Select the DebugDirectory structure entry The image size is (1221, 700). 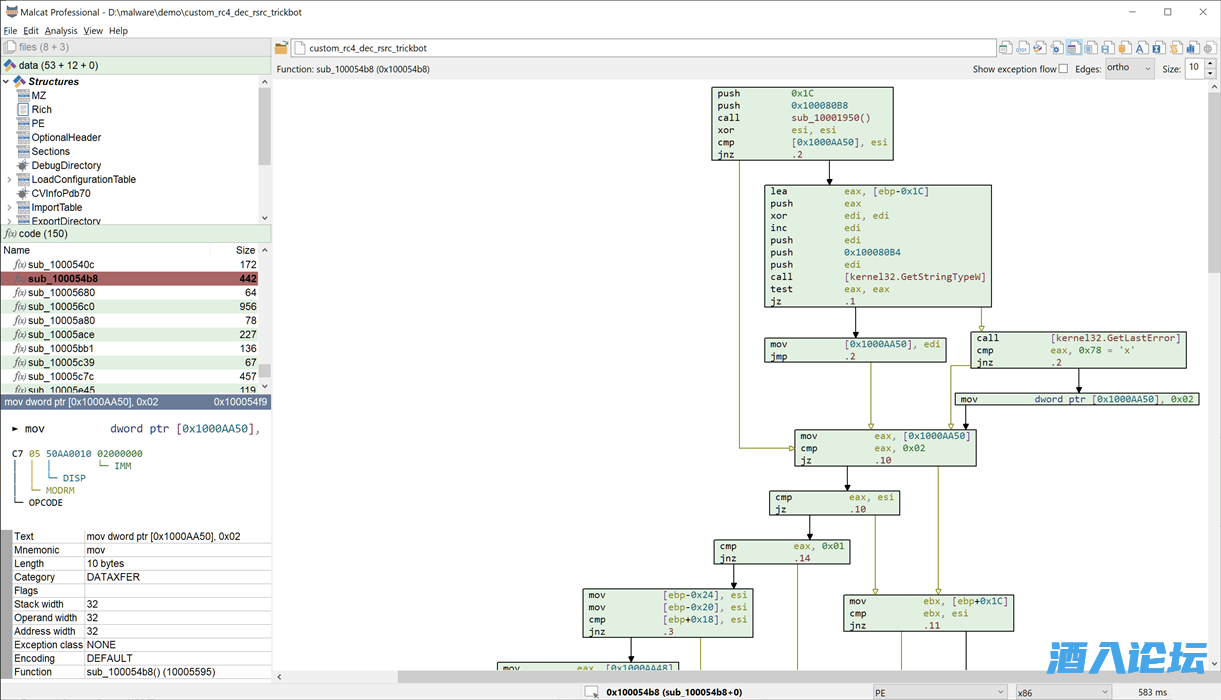pyautogui.click(x=66, y=166)
